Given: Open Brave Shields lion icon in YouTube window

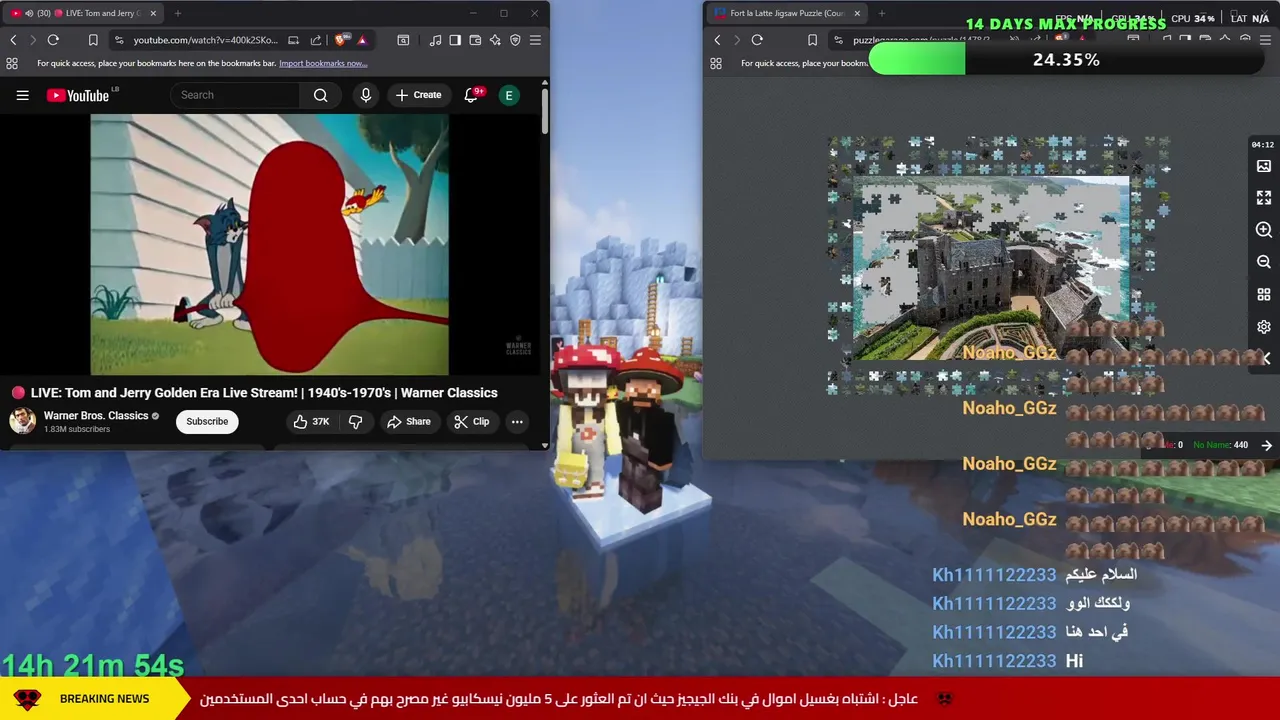Looking at the screenshot, I should 342,40.
